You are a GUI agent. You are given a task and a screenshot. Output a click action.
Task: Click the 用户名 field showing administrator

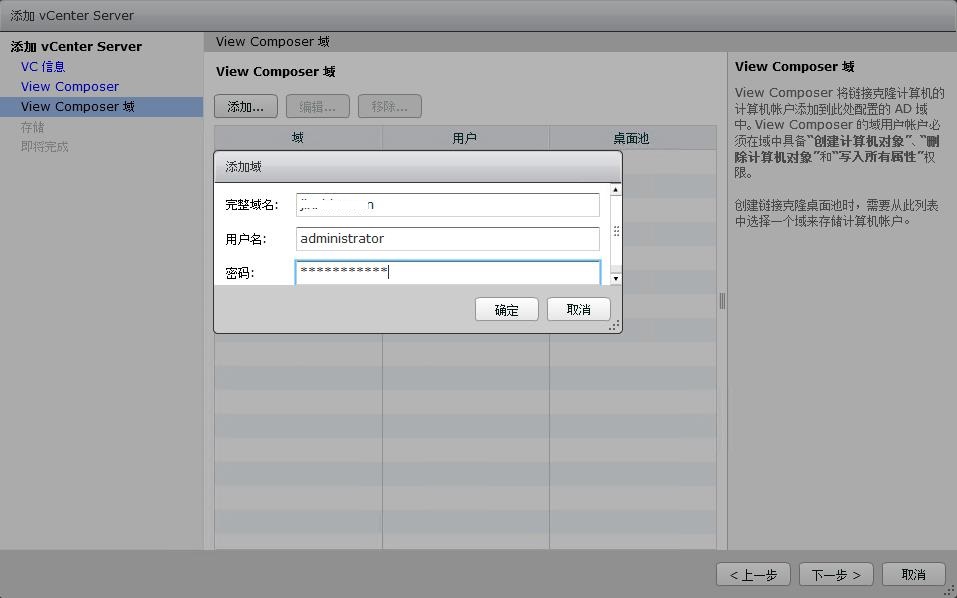point(447,238)
